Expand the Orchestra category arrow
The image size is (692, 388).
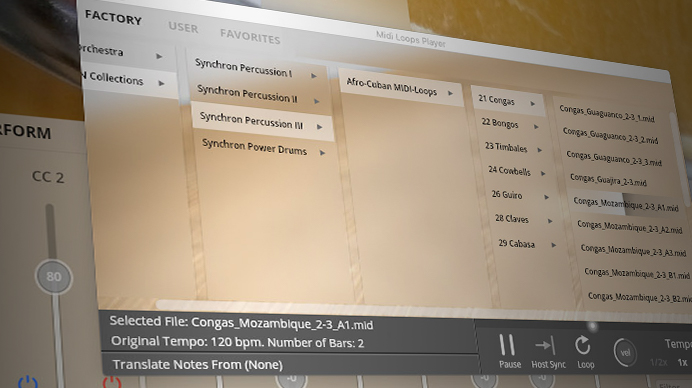(x=159, y=57)
